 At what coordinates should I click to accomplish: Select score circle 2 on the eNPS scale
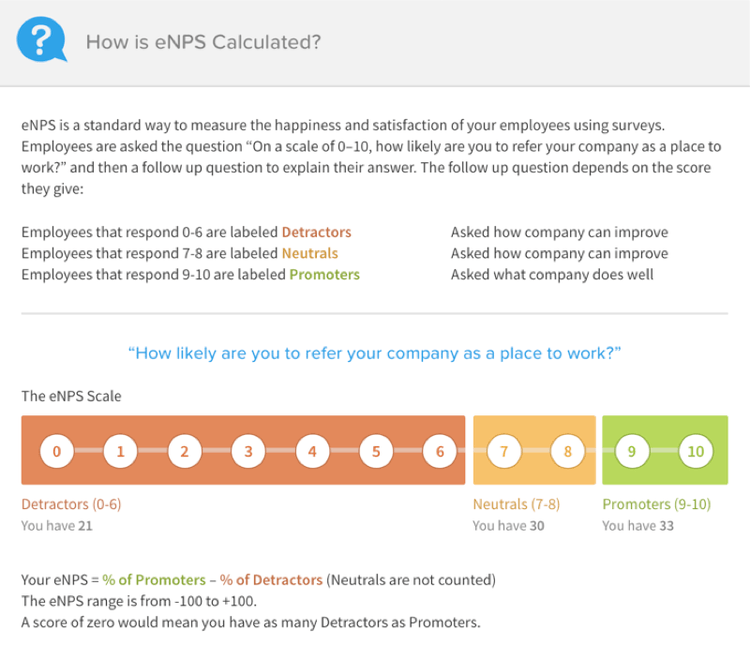point(185,451)
